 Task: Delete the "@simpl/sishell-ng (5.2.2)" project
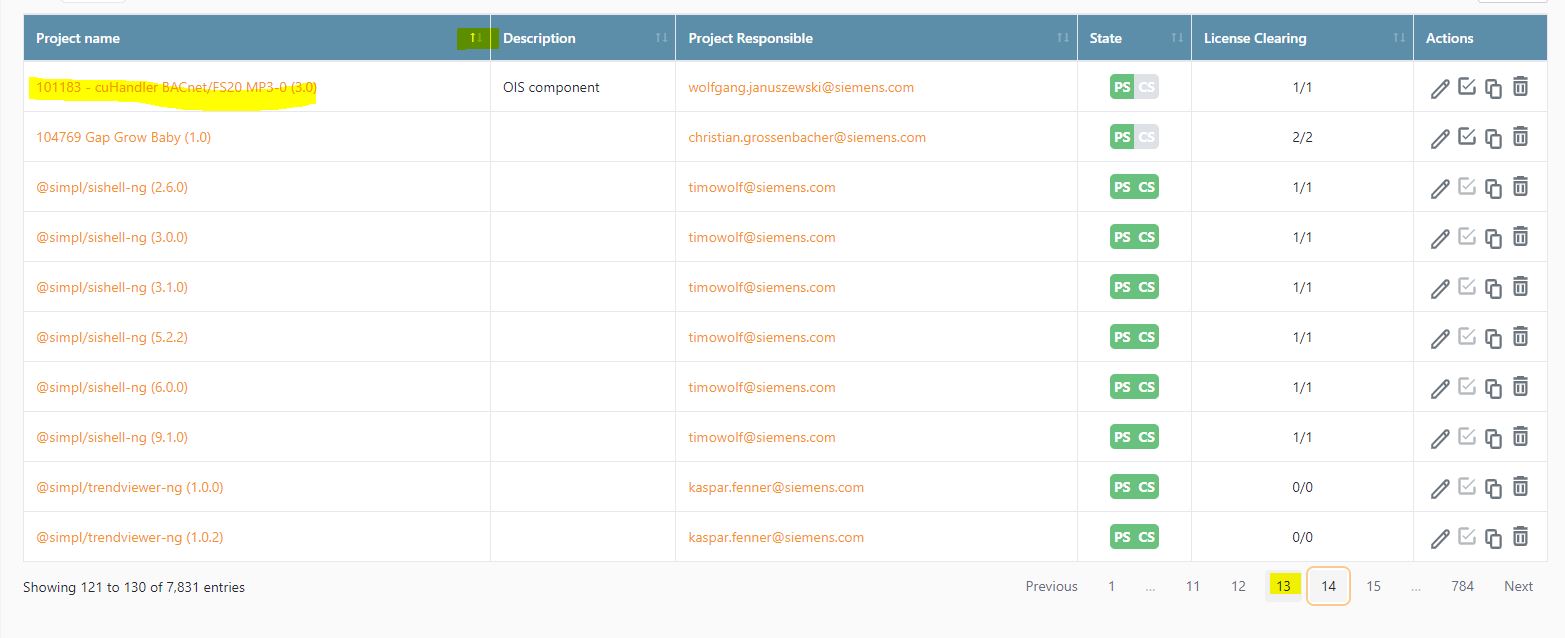1521,337
